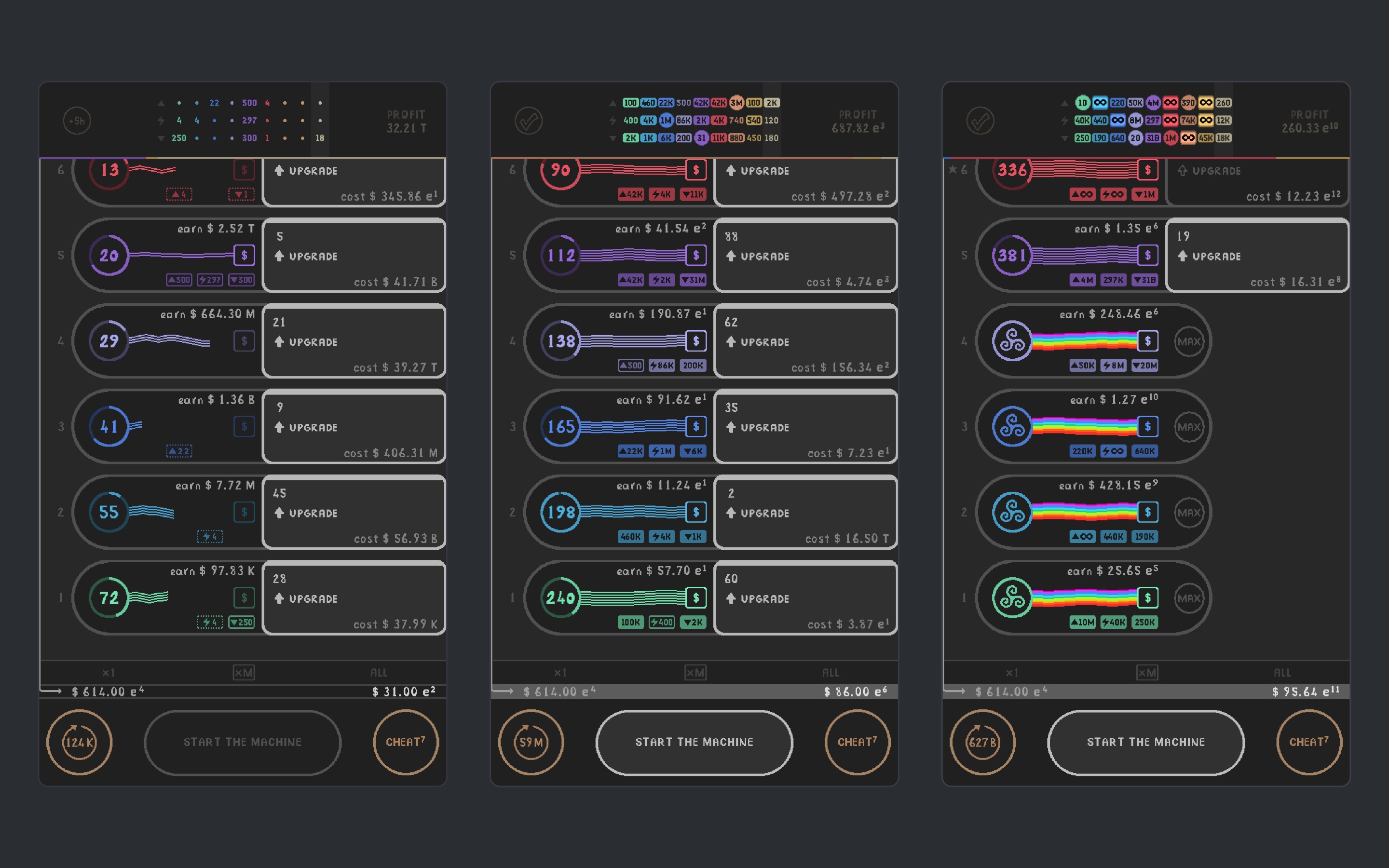
Task: Click the 627B prestige reset icon
Action: click(982, 742)
